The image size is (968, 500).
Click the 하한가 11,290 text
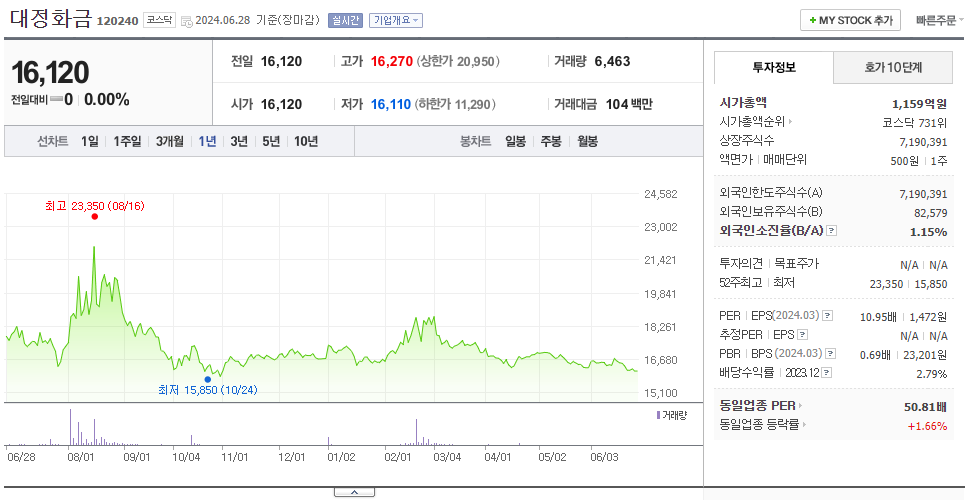[456, 104]
